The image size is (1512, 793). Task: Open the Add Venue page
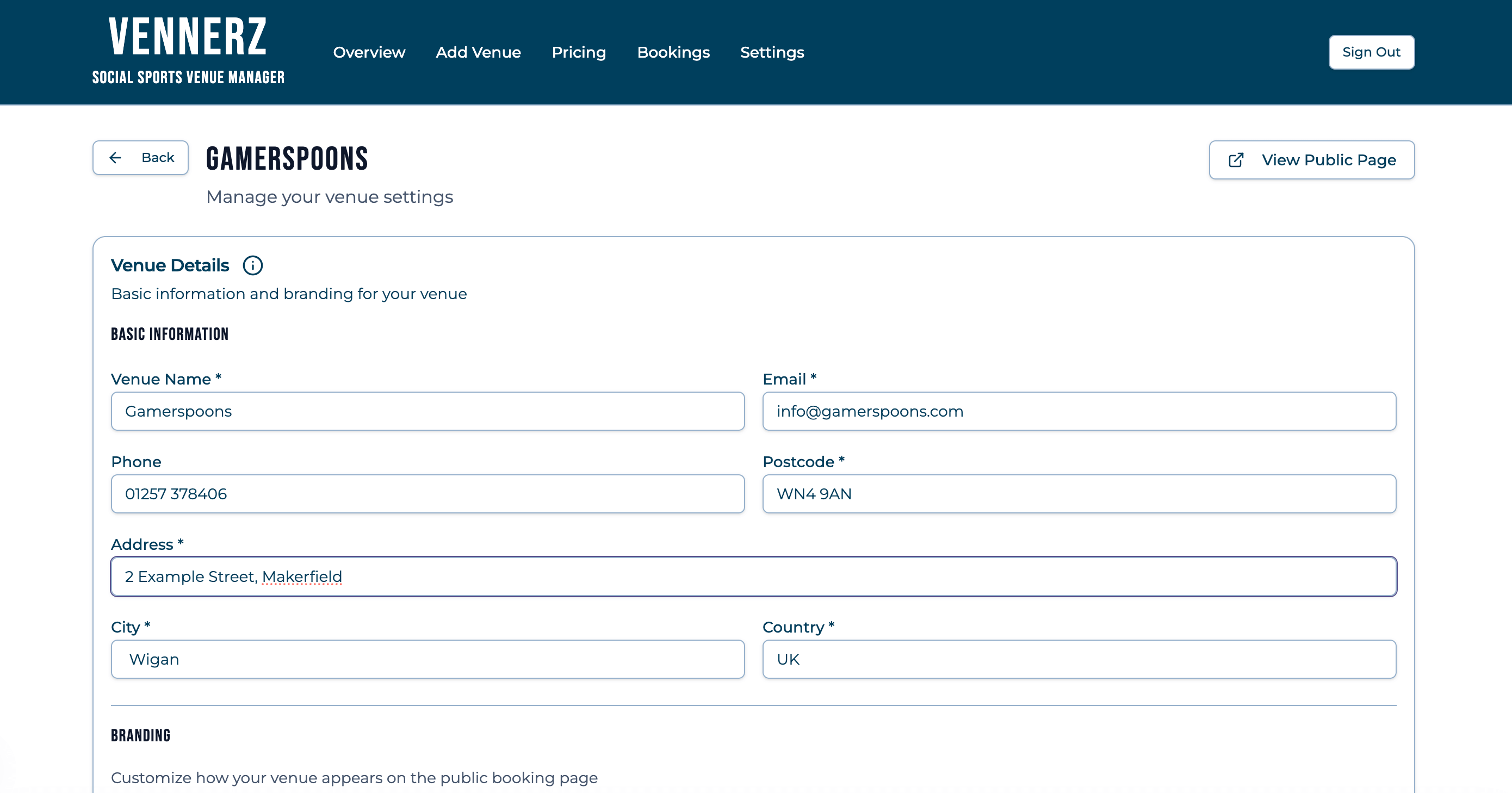(x=479, y=52)
